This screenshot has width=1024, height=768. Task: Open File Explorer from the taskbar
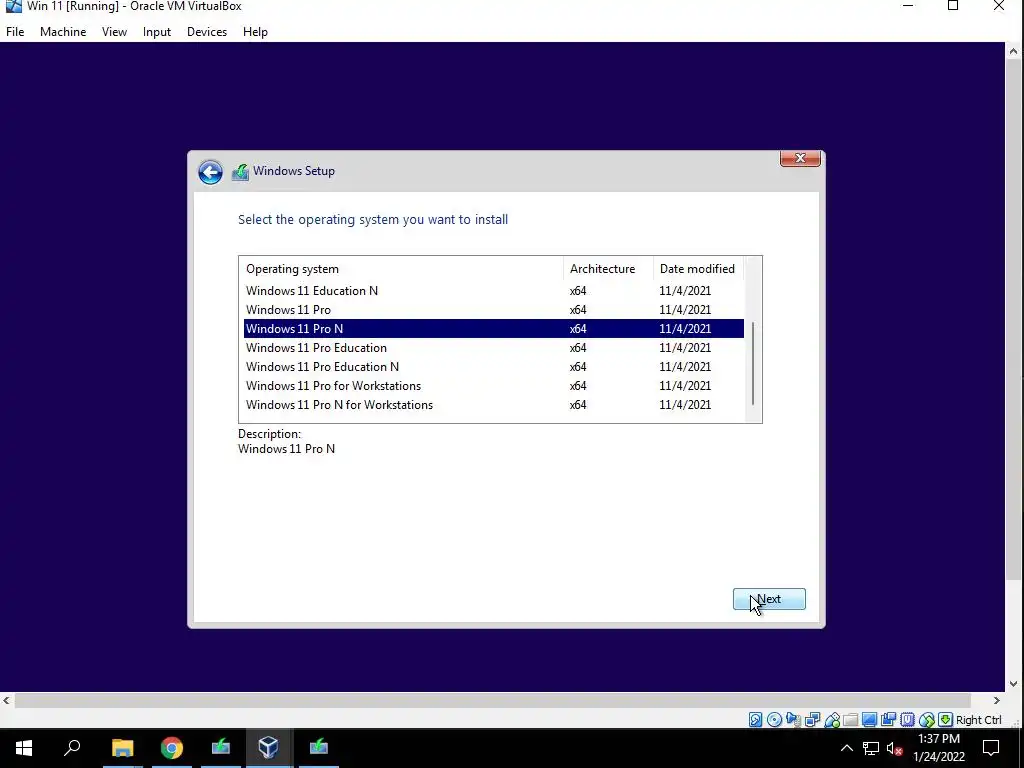[x=122, y=748]
